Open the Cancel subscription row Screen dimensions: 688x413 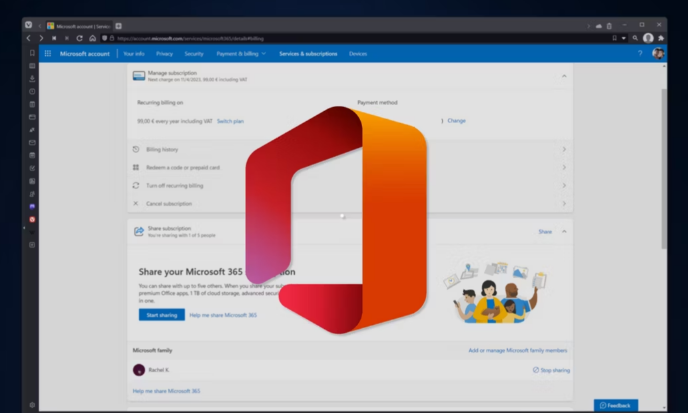point(350,203)
